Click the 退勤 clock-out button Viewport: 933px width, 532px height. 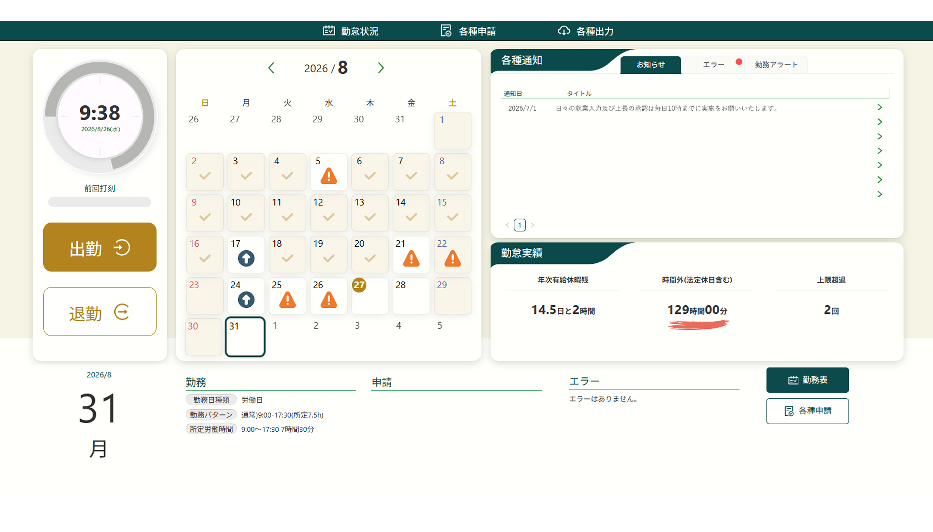(100, 312)
